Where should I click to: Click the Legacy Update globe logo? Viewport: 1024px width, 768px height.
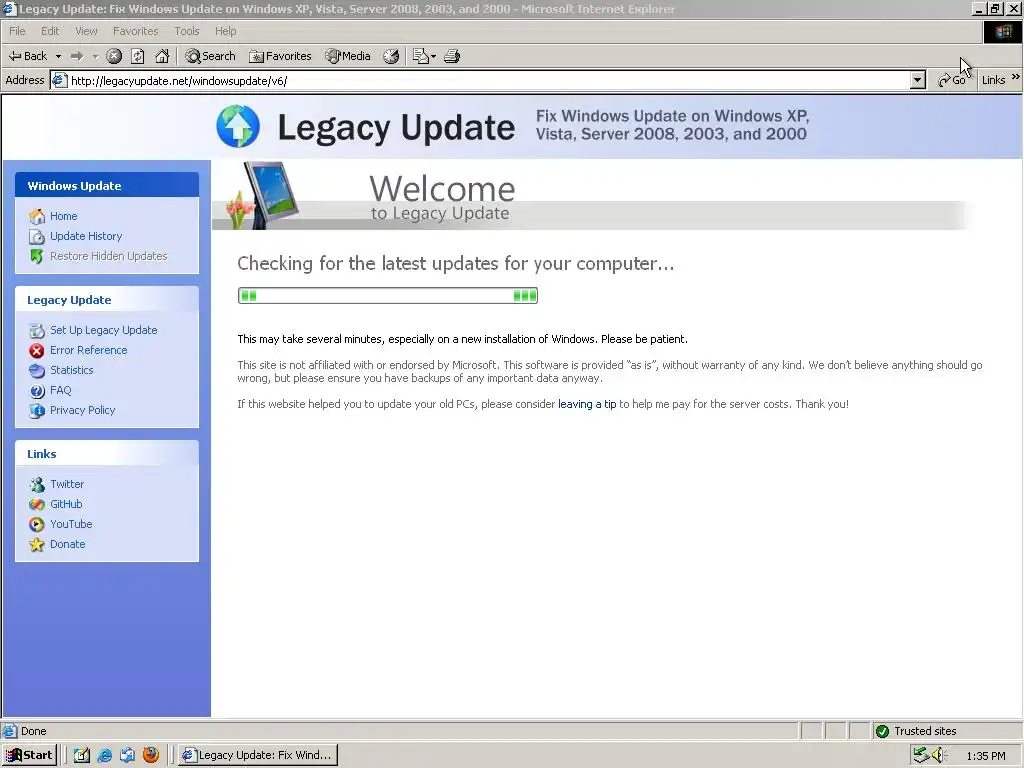pos(238,126)
